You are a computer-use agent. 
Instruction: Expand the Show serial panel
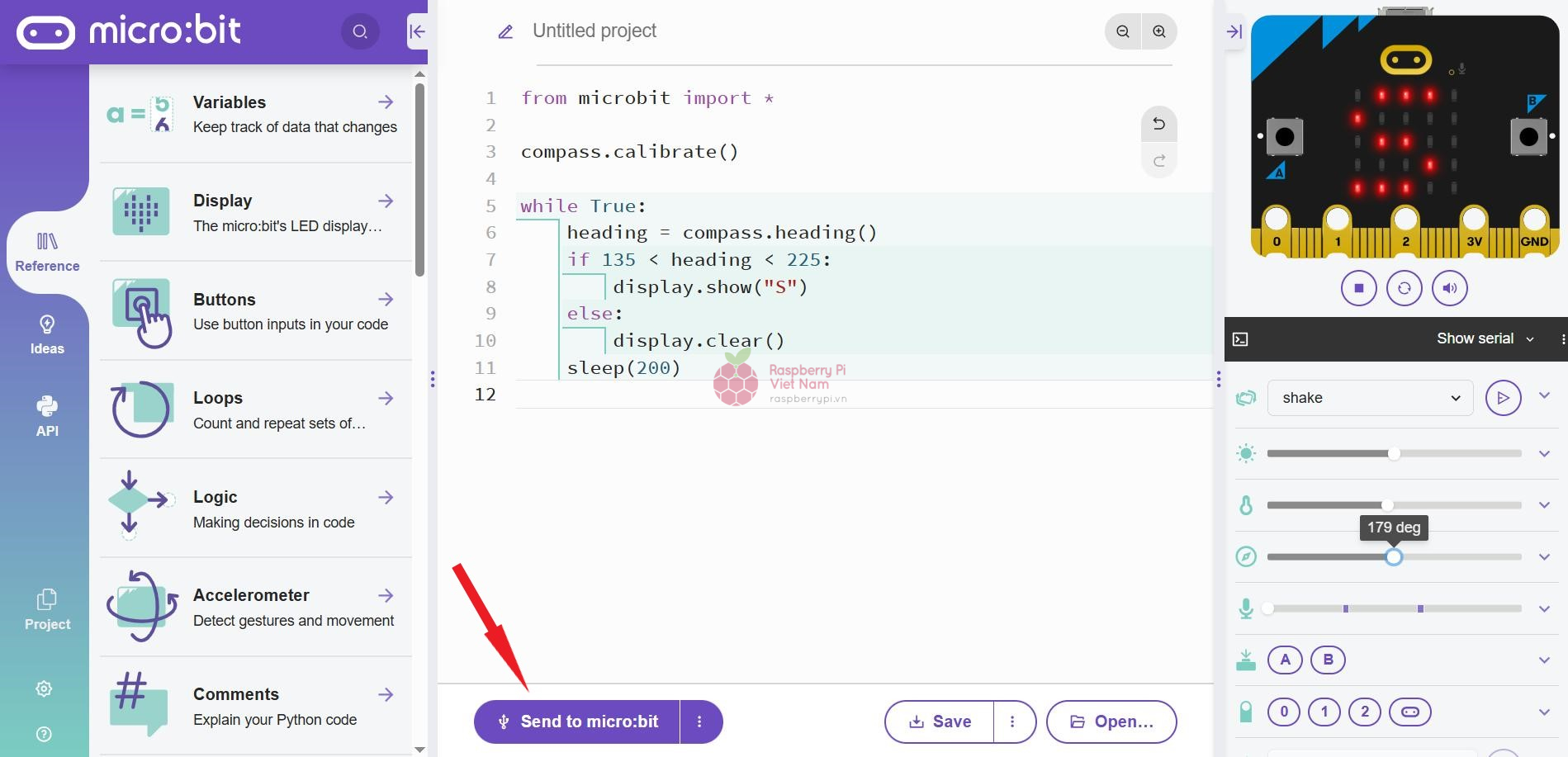coord(1485,338)
